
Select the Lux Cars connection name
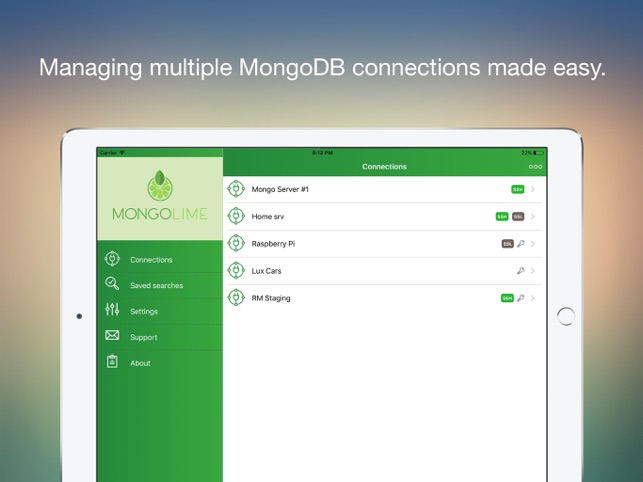tap(267, 271)
